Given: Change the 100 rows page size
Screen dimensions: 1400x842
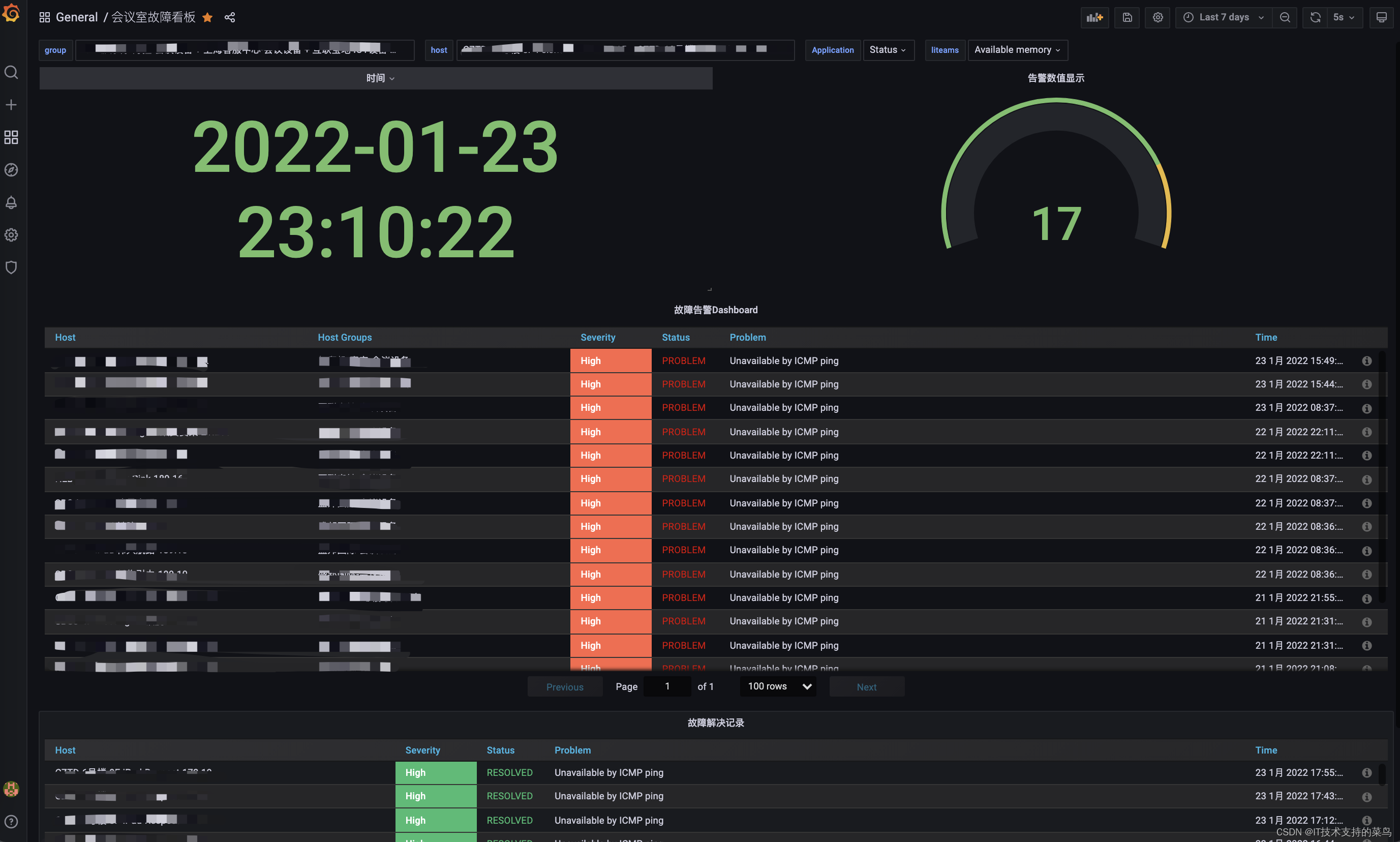Looking at the screenshot, I should point(778,686).
